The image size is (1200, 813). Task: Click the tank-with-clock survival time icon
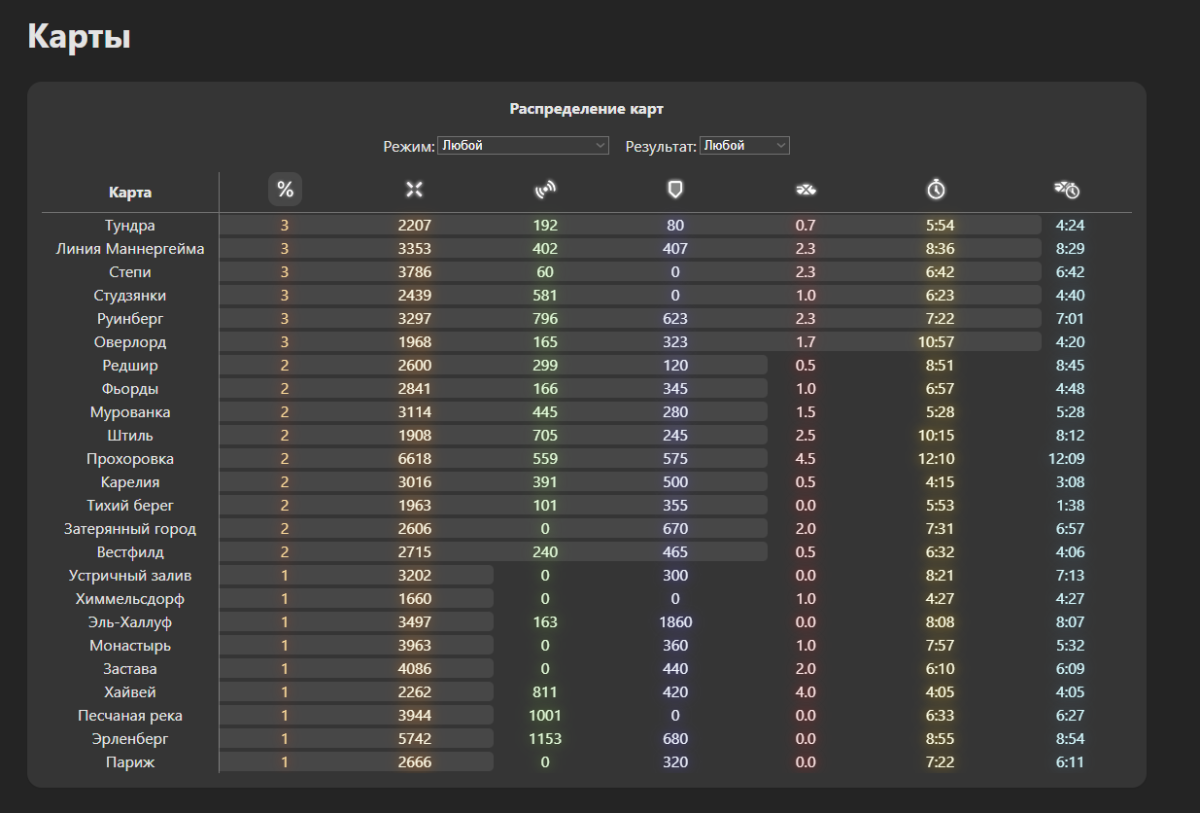coord(1067,190)
